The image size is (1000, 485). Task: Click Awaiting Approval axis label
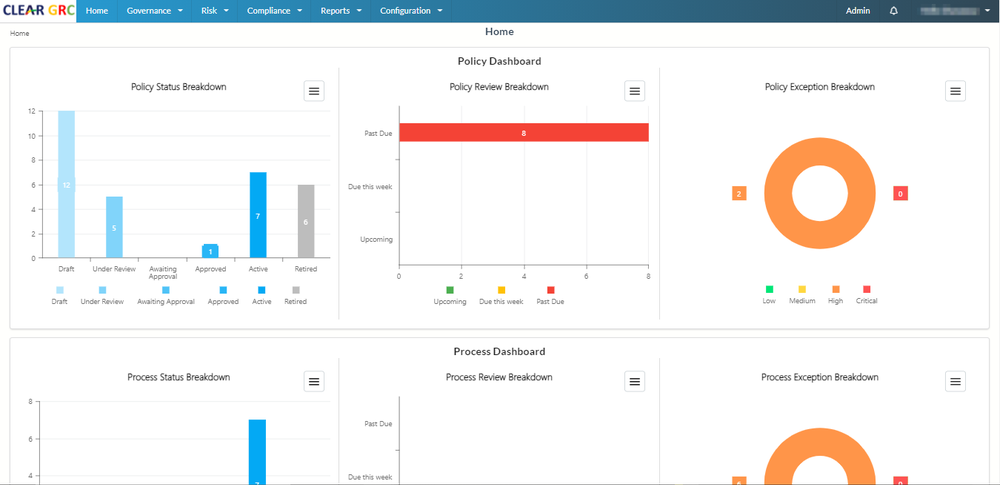[163, 272]
